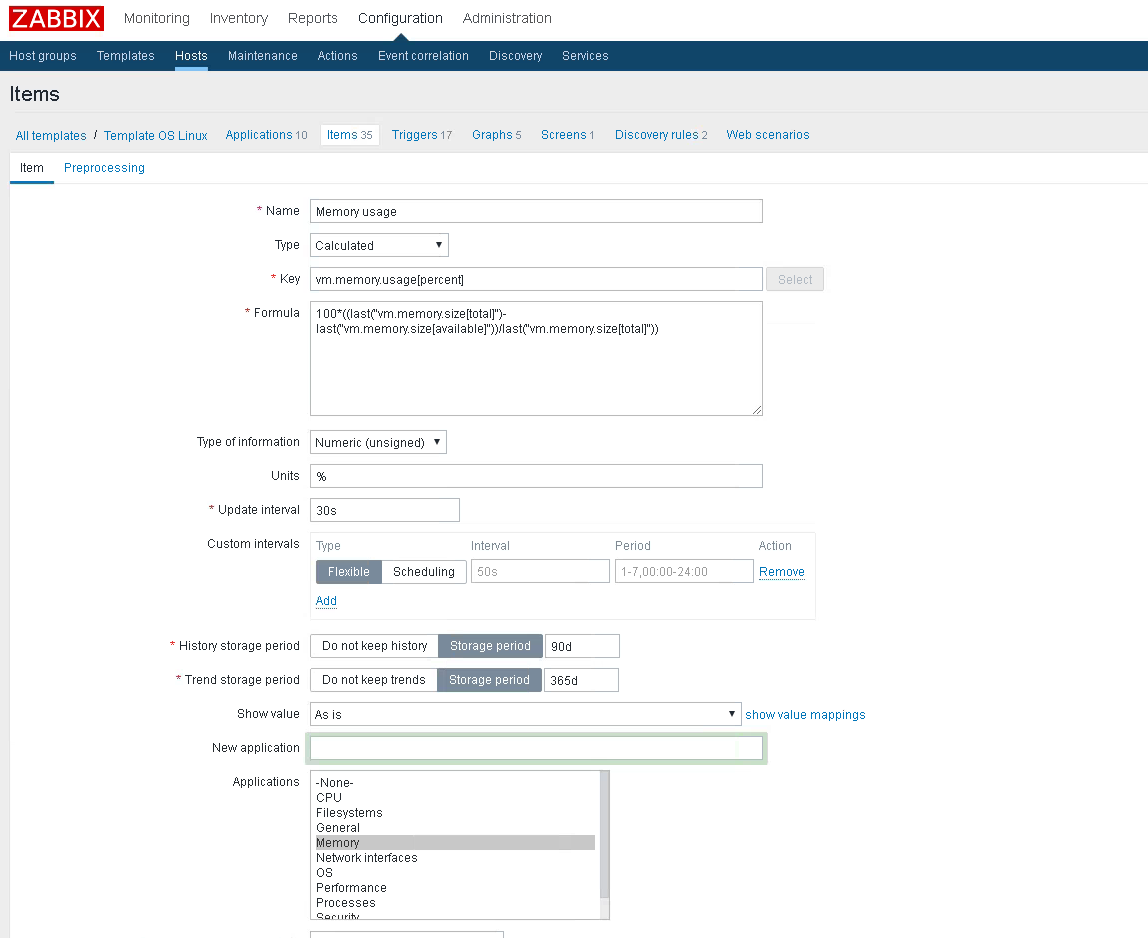
Task: Go to Host groups section
Action: tap(42, 56)
